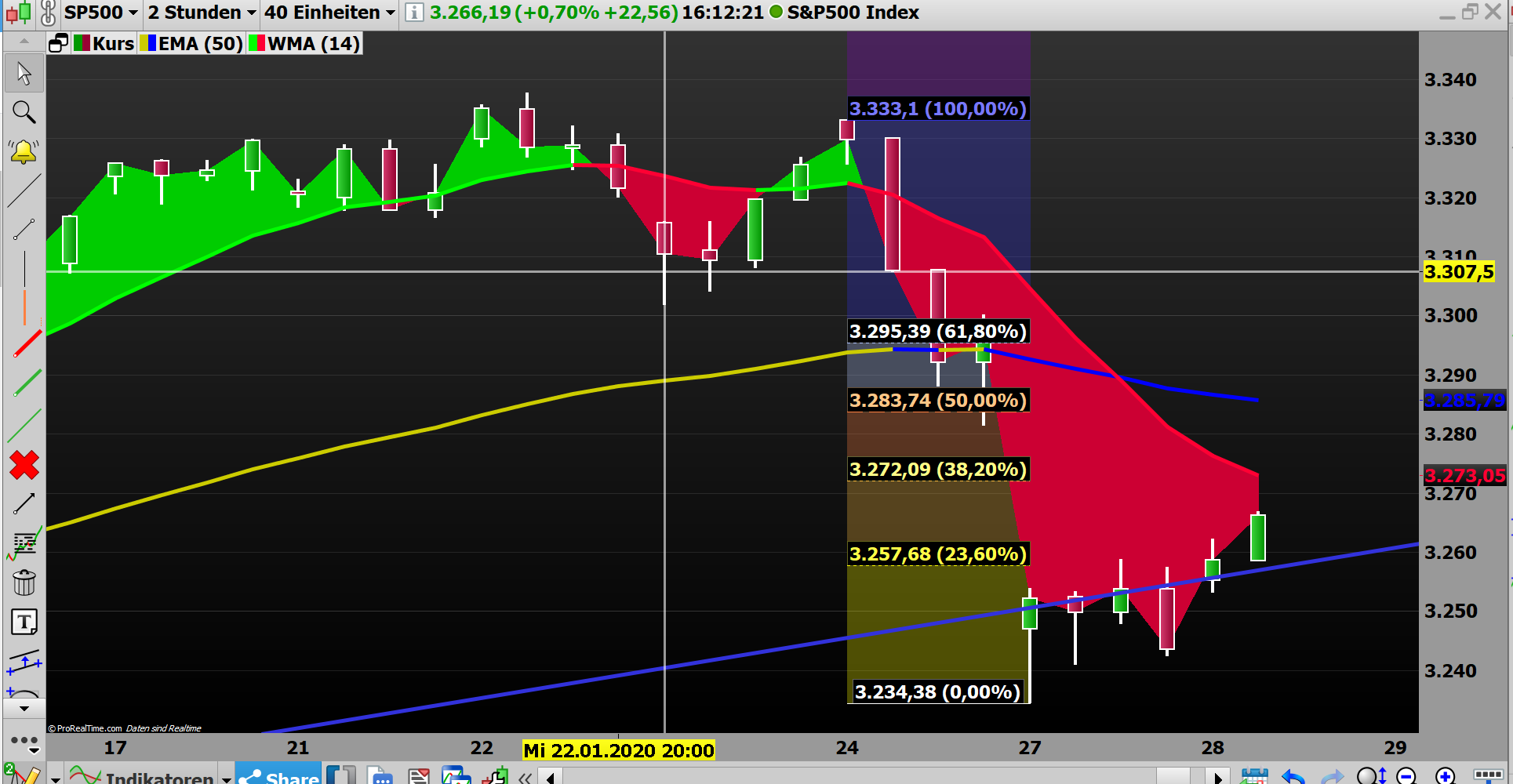Select the Magnifier zoom tool
Screen dimensions: 1513x784
[x=24, y=112]
